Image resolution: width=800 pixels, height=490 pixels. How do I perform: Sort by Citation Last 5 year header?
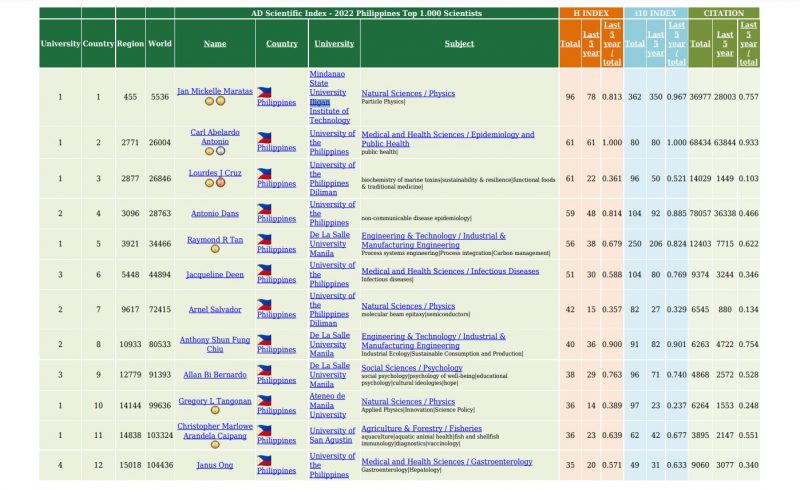724,44
